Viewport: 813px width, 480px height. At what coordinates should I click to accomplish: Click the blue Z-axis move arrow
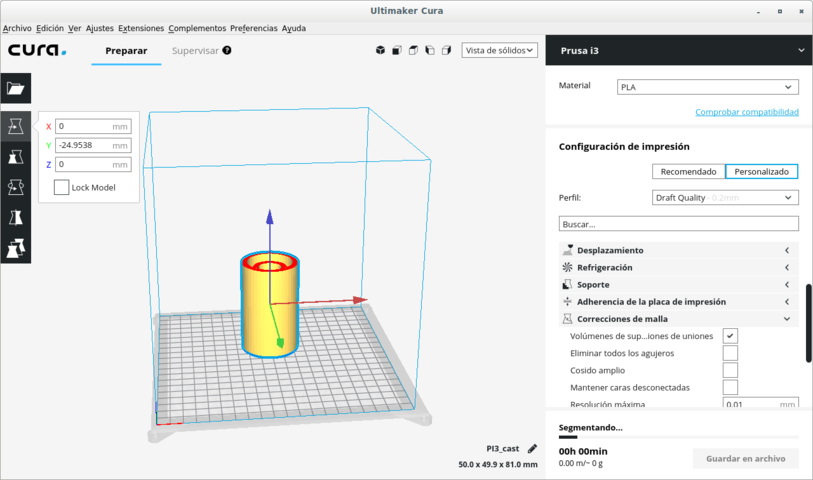[270, 217]
